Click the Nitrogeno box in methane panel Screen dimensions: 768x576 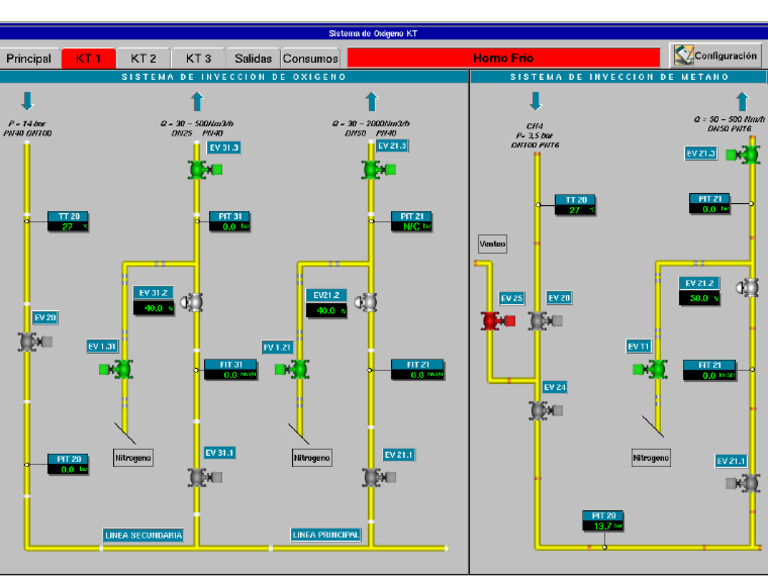[x=651, y=458]
